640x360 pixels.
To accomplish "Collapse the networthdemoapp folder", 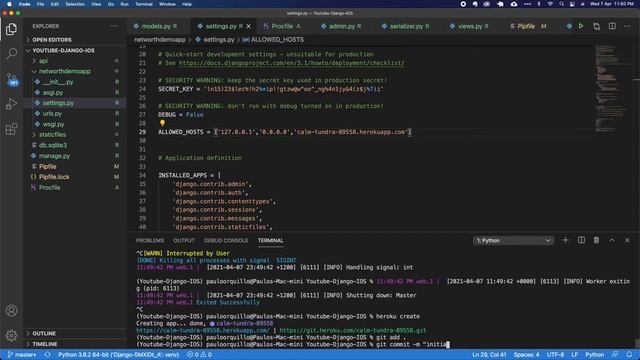I will 64,71.
